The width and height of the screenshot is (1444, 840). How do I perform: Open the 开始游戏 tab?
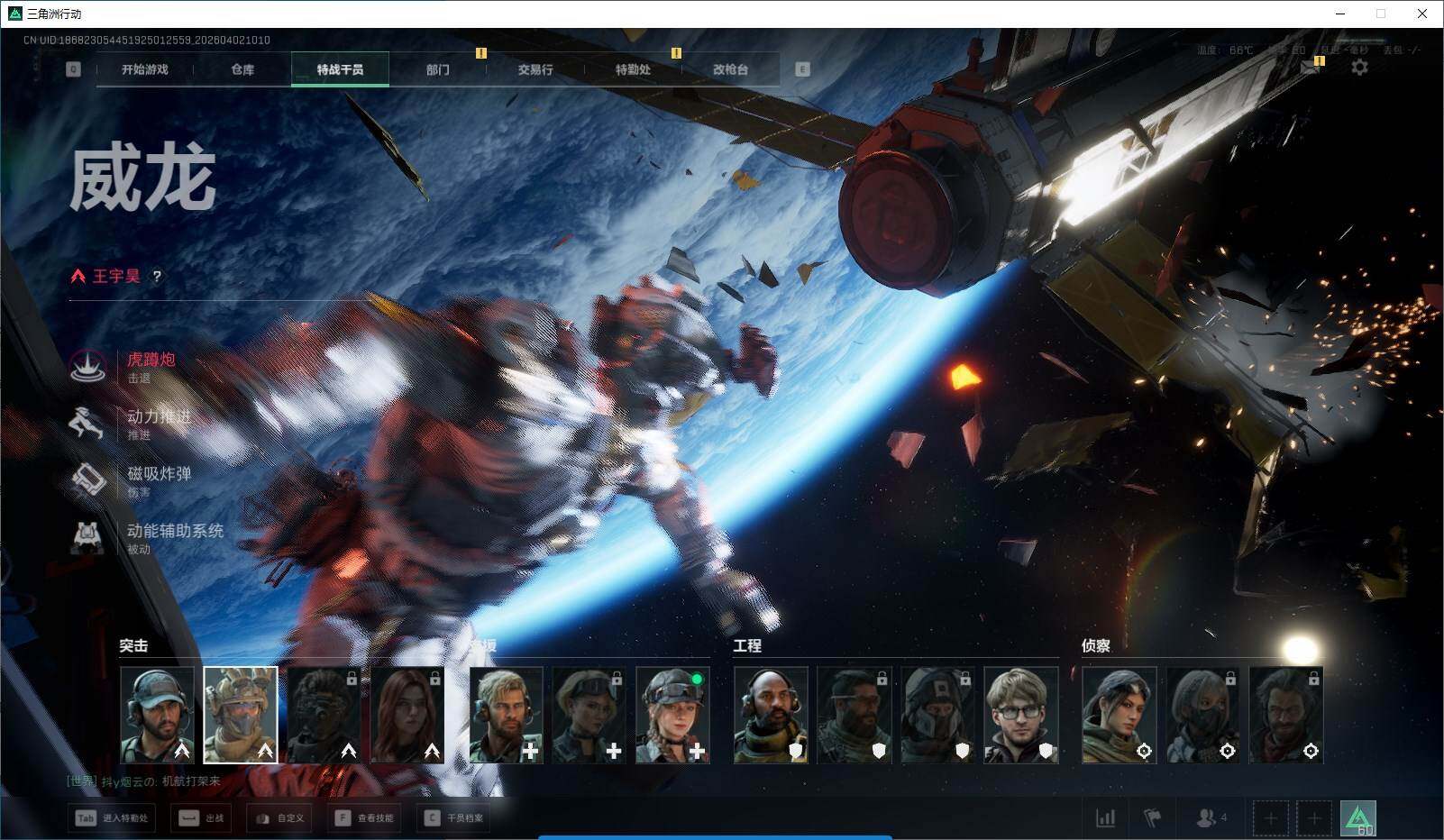[x=144, y=69]
